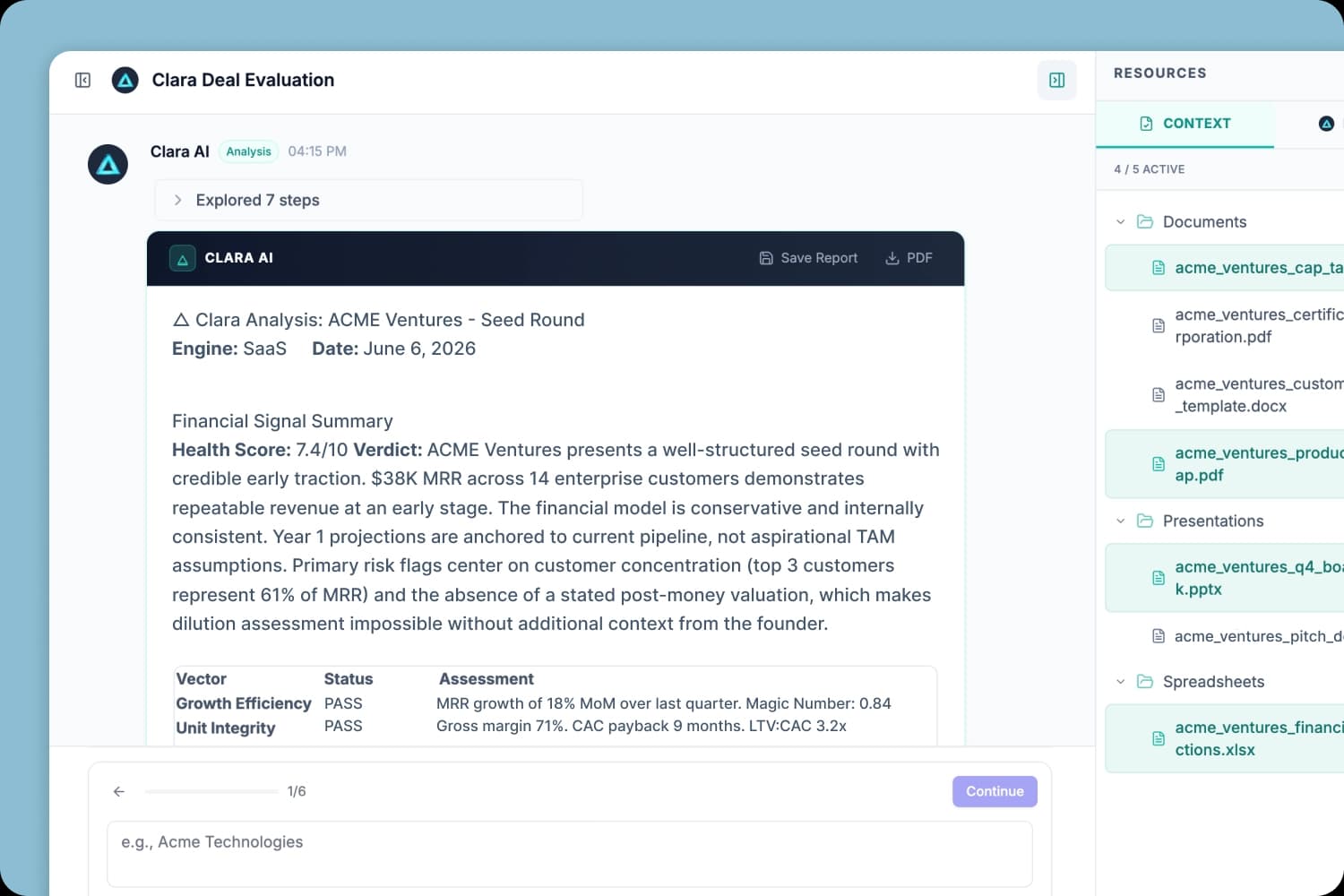
Task: Go back using the left arrow icon
Action: click(118, 791)
